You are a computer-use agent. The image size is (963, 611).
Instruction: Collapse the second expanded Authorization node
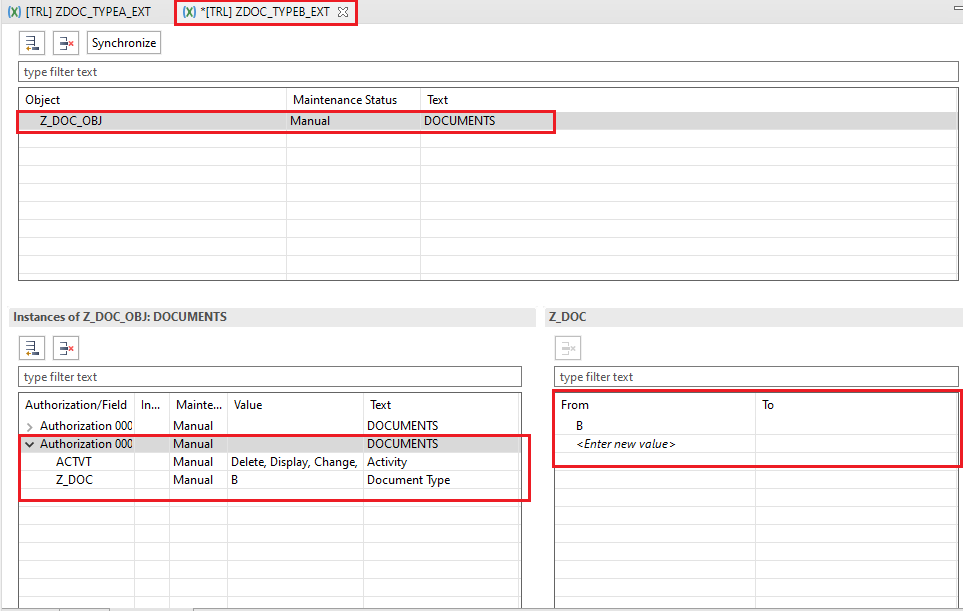coord(29,444)
